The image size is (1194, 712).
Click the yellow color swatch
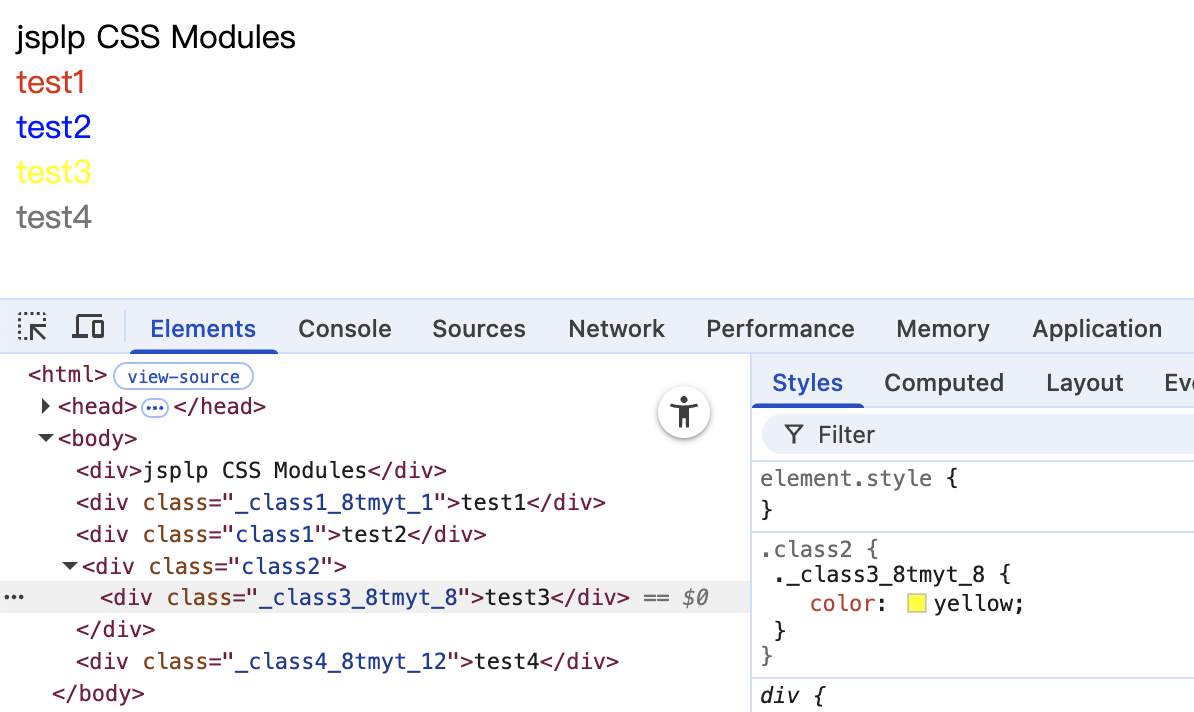coord(917,604)
